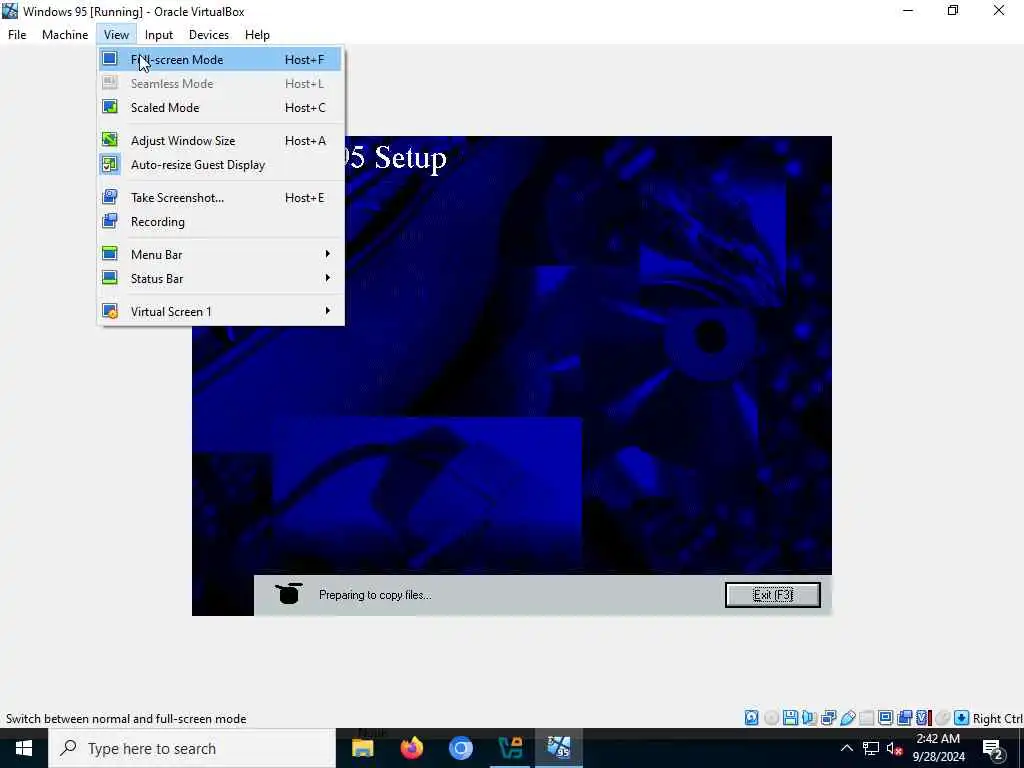Open the audio status indicator
1024x768 pixels.
tap(809, 718)
